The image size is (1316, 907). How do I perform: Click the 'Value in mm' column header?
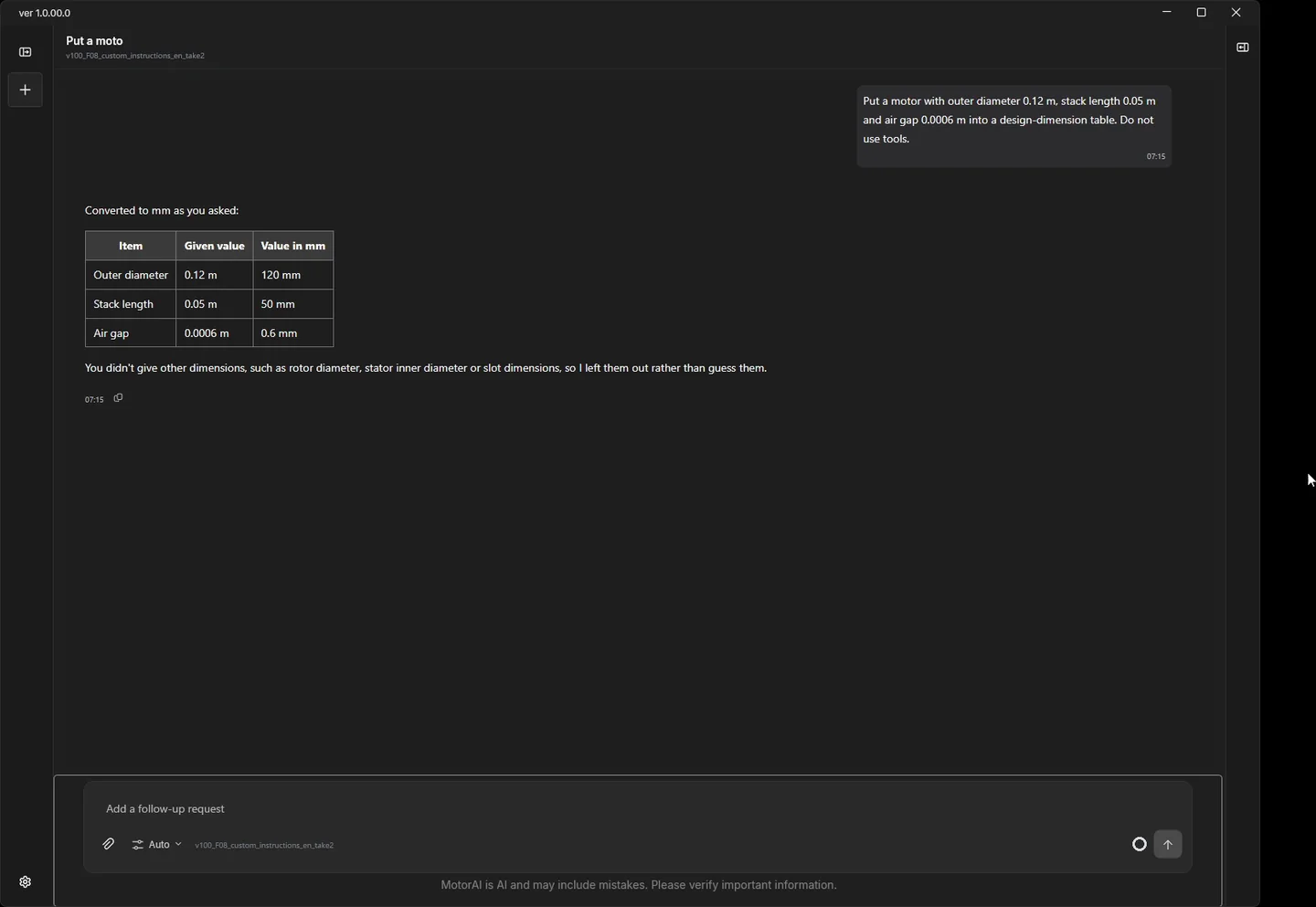pos(293,246)
